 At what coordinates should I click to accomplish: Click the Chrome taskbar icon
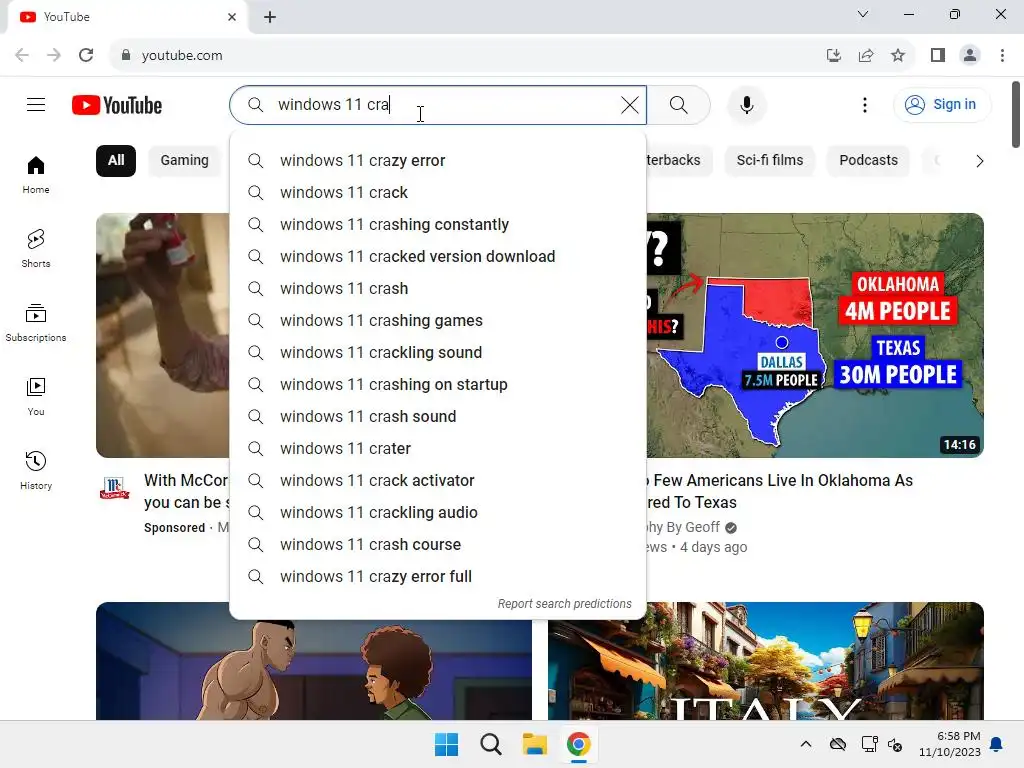pos(578,744)
